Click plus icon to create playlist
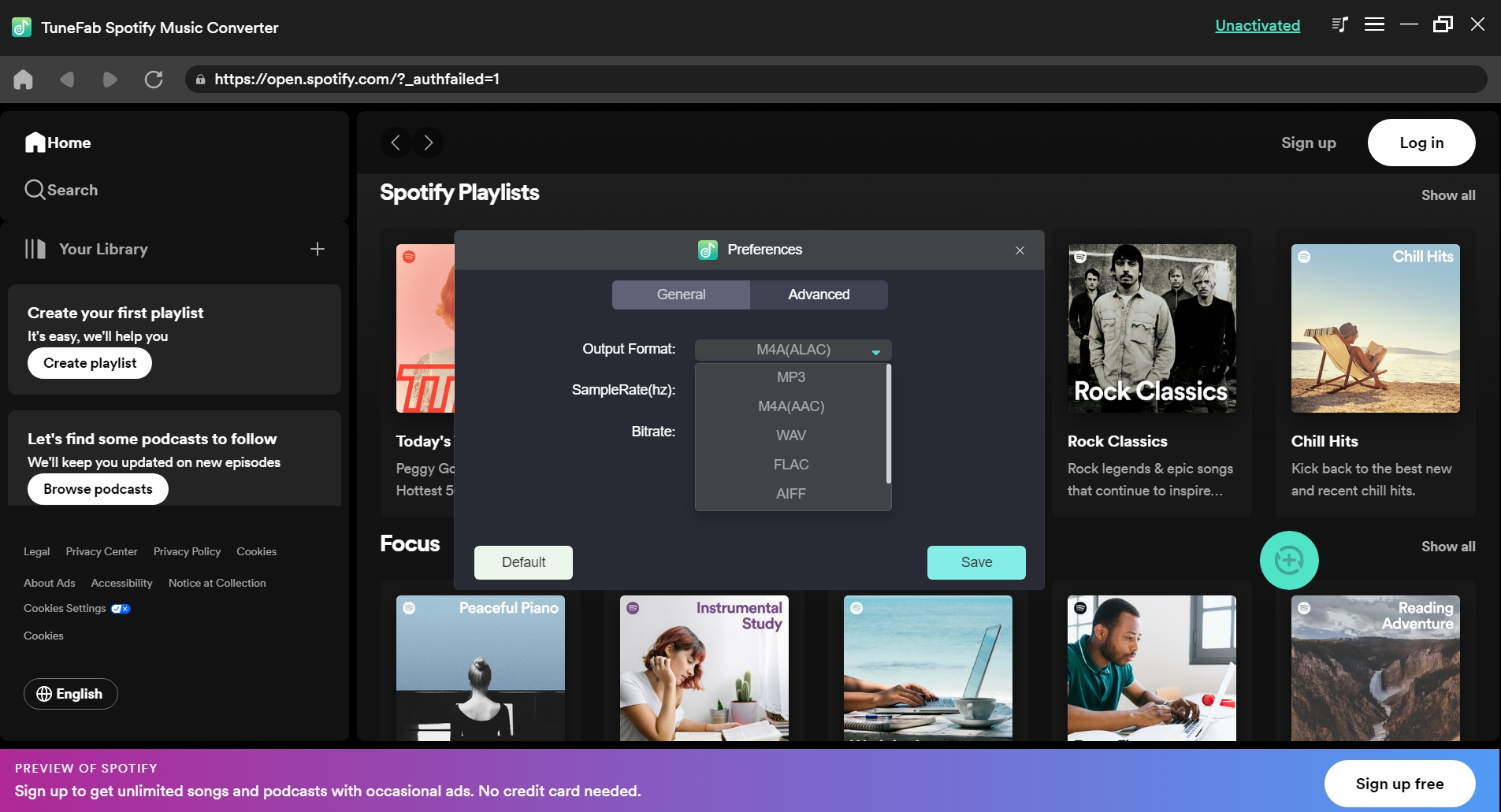The image size is (1501, 812). tap(318, 249)
